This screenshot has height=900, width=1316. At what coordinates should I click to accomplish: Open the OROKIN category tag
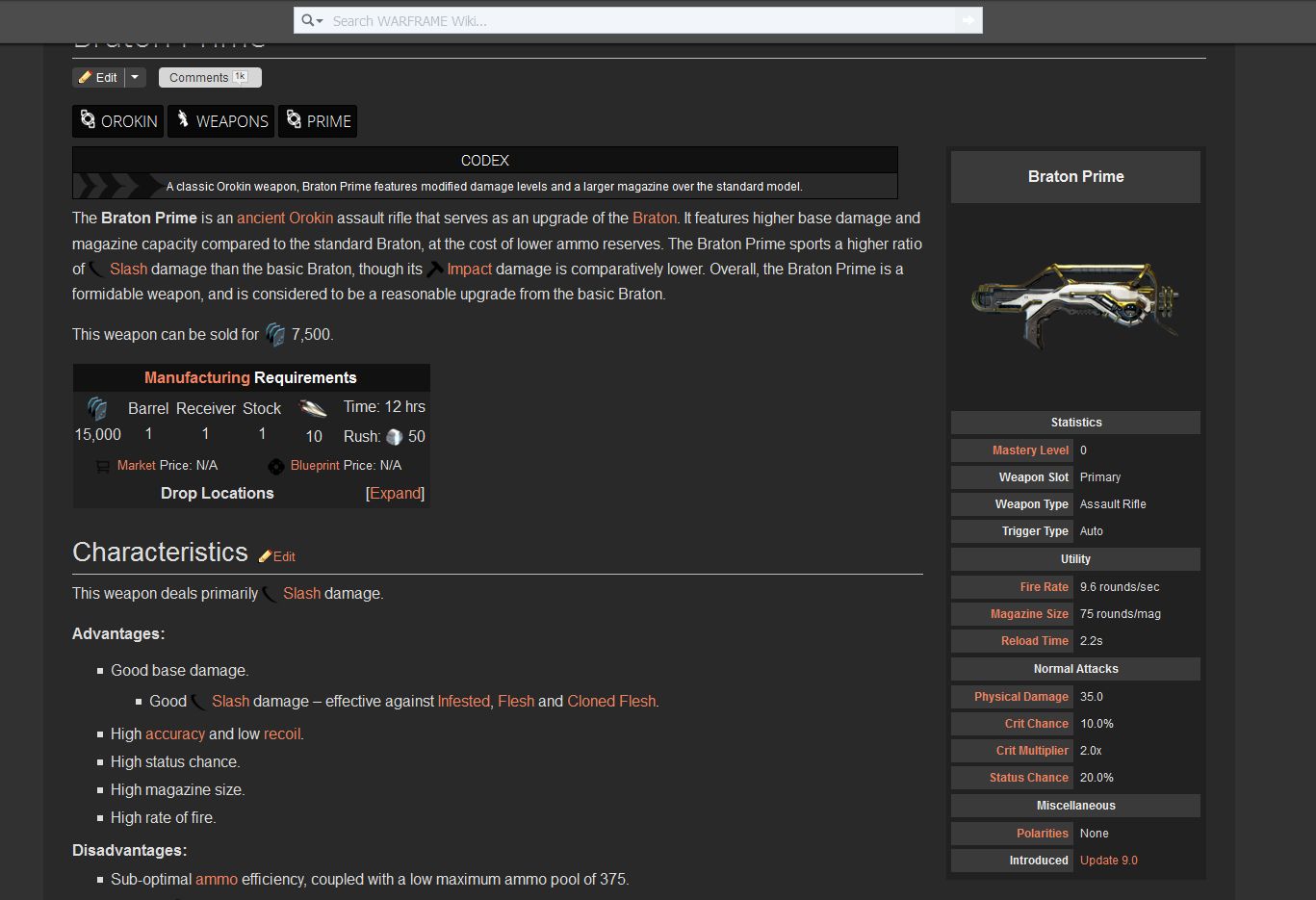(x=118, y=121)
